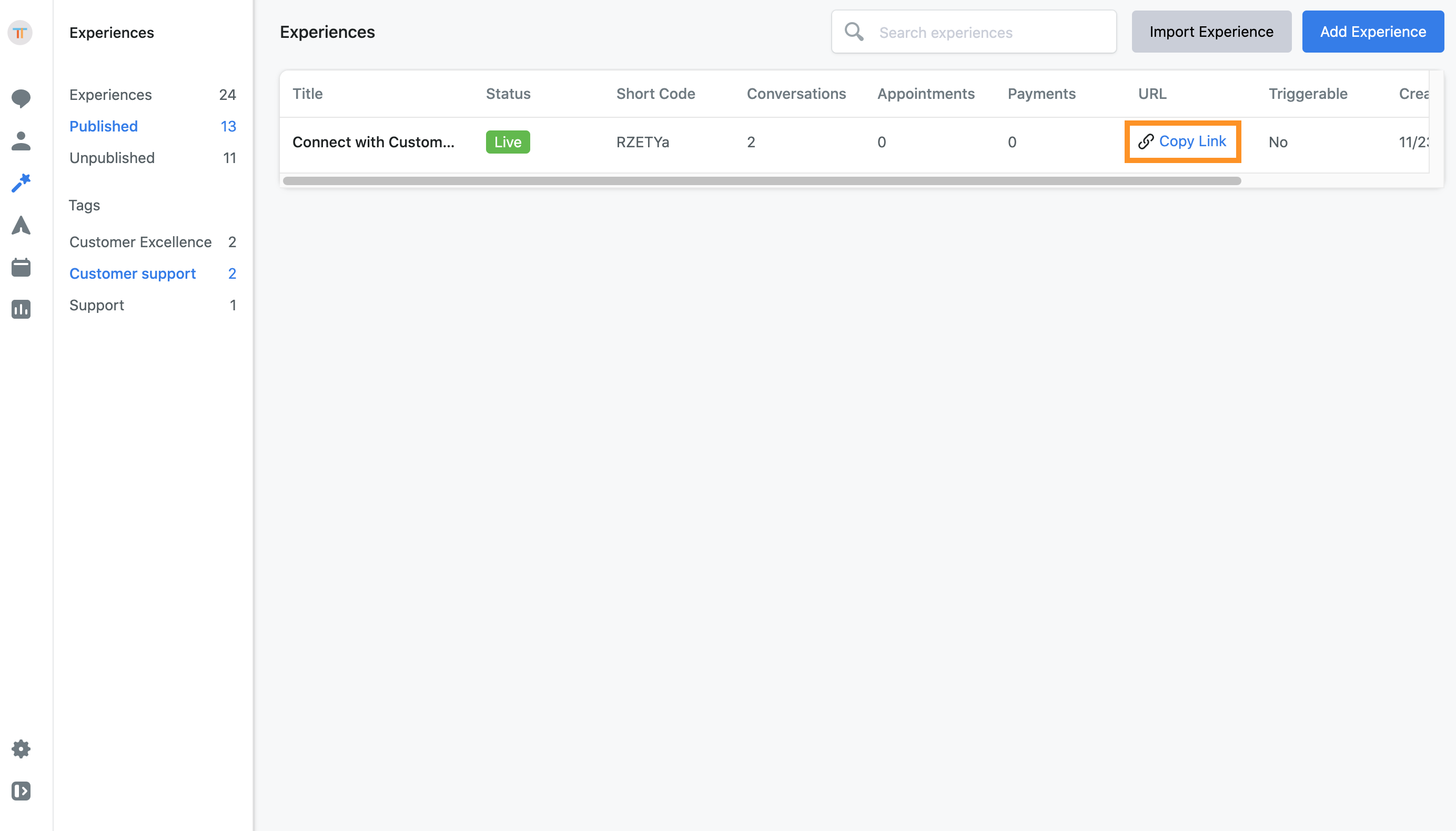Click the Status column header
This screenshot has height=831, width=1456.
(x=508, y=94)
